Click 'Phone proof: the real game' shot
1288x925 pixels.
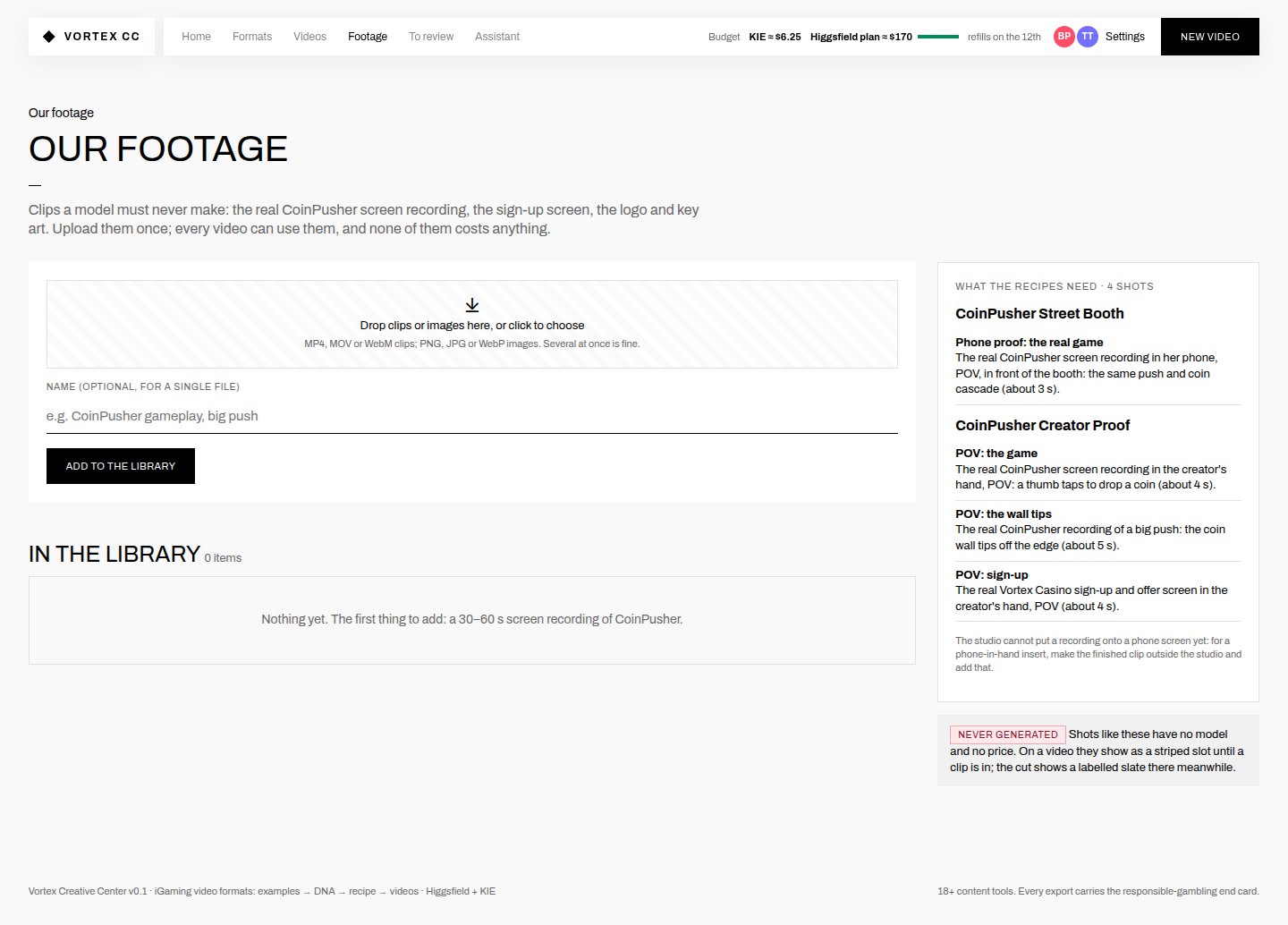pos(1098,366)
